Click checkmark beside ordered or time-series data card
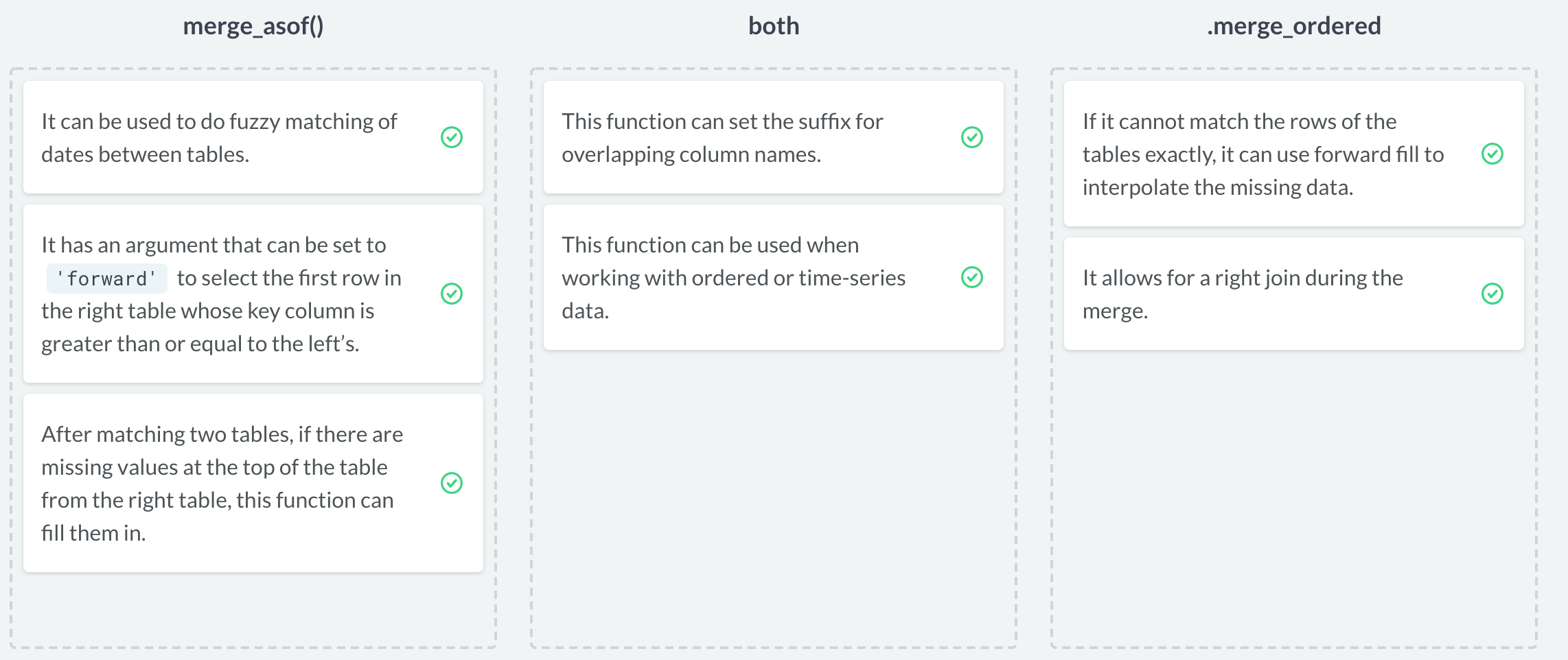Screen dimensions: 1568x660 click(971, 277)
